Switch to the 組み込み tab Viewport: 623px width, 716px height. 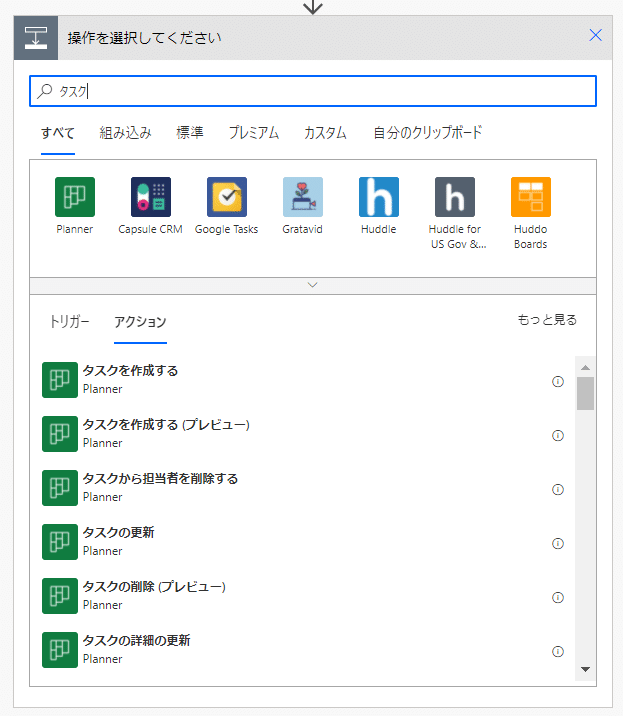pyautogui.click(x=126, y=133)
